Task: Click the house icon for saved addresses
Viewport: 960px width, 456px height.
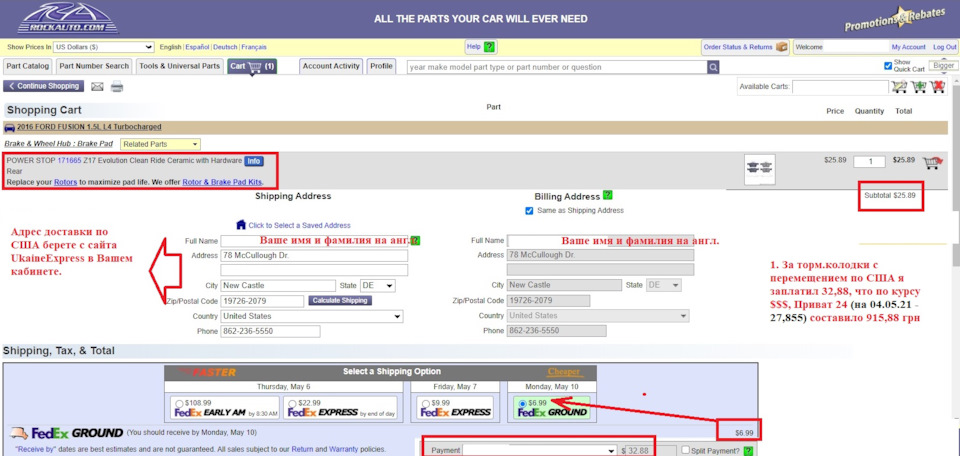Action: tap(241, 225)
